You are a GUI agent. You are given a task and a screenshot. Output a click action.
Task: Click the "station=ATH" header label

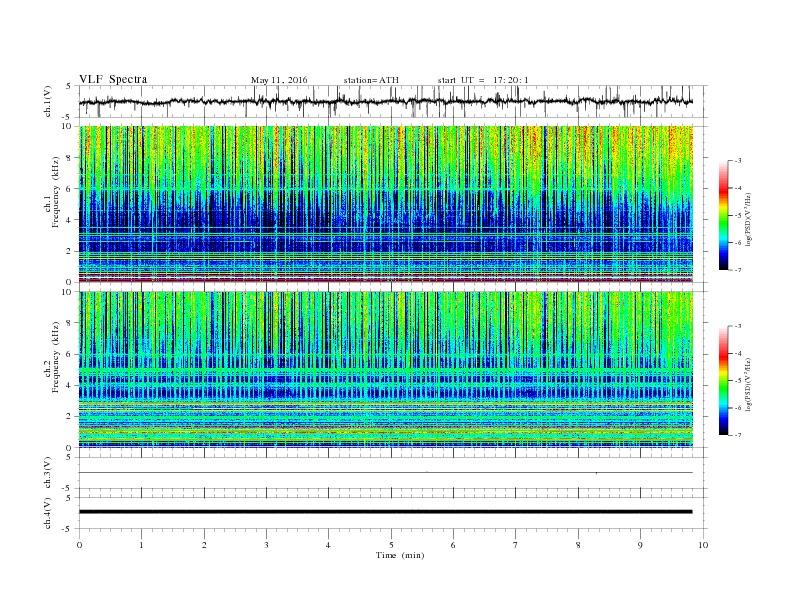pos(371,80)
